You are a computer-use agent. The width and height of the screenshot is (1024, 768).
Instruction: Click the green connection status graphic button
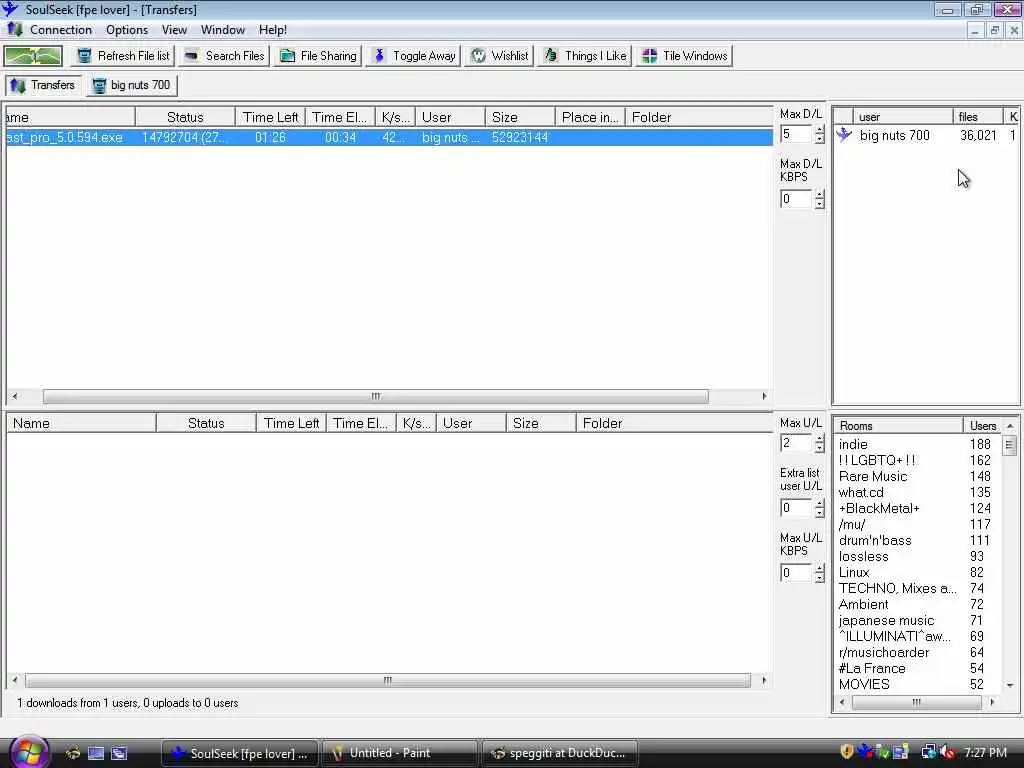pyautogui.click(x=33, y=56)
